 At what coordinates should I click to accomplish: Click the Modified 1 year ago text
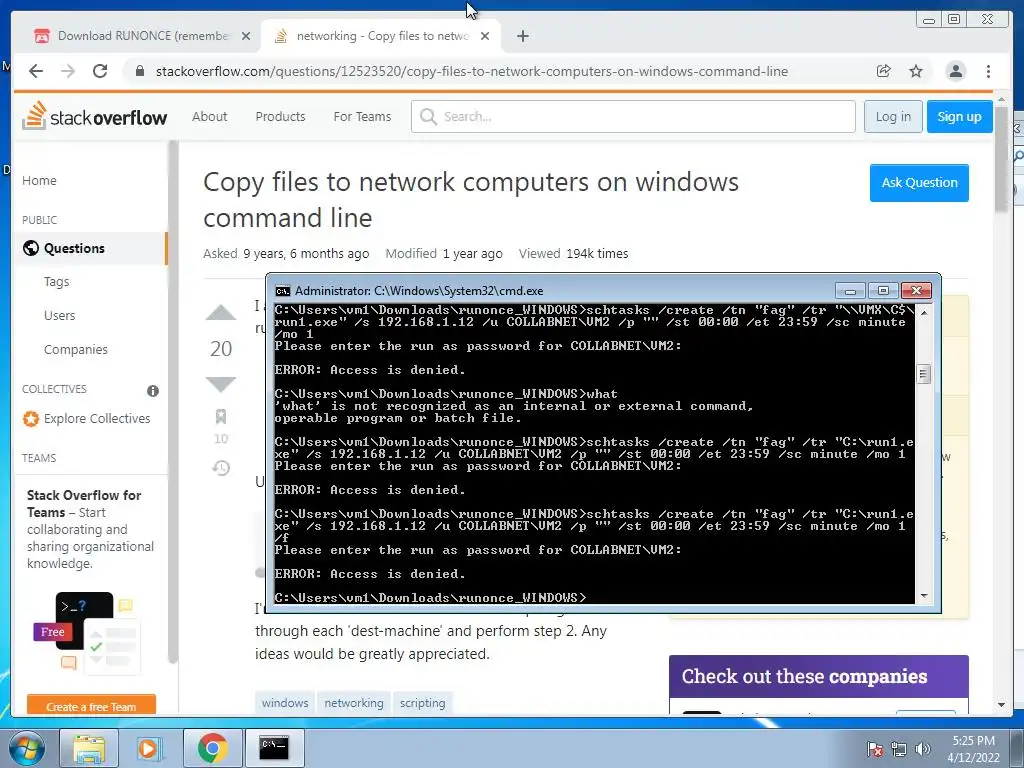tap(443, 253)
